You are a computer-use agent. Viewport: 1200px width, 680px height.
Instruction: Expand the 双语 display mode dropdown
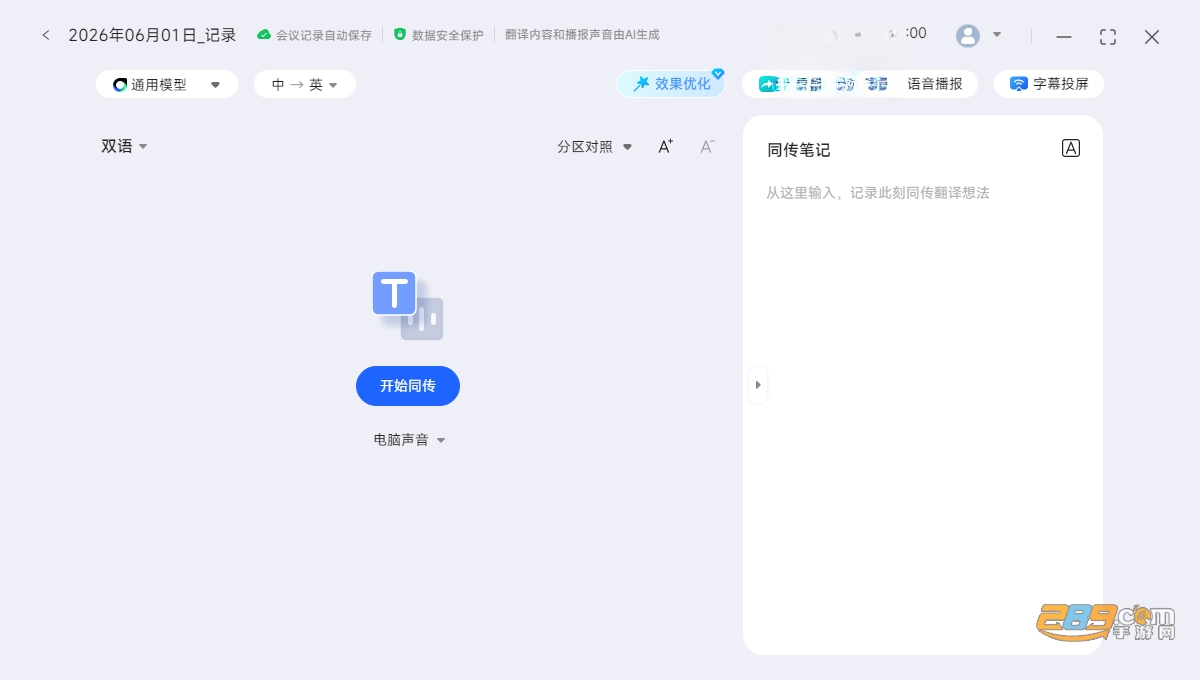pos(124,146)
